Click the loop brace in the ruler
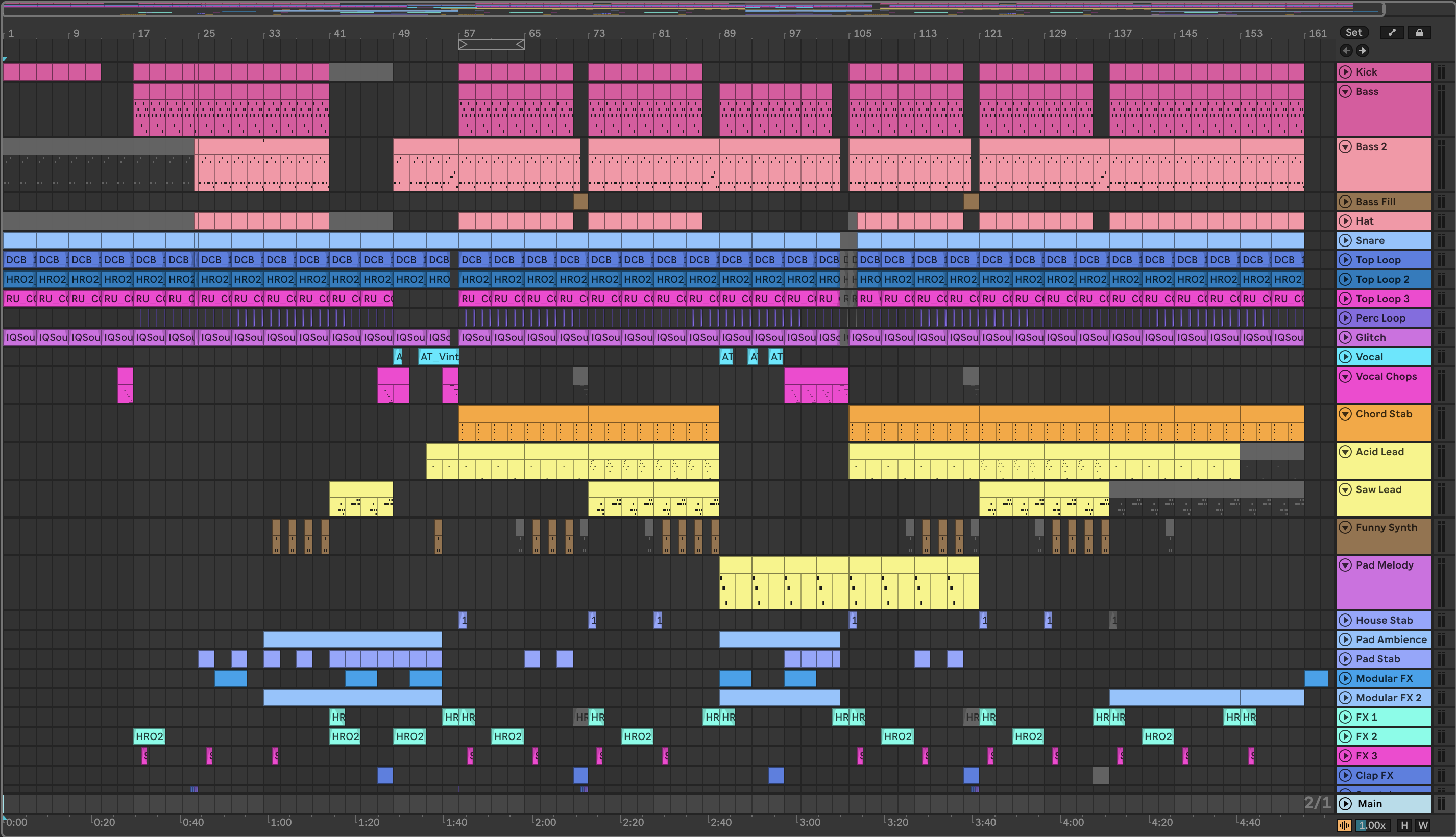This screenshot has width=1456, height=837. click(491, 44)
